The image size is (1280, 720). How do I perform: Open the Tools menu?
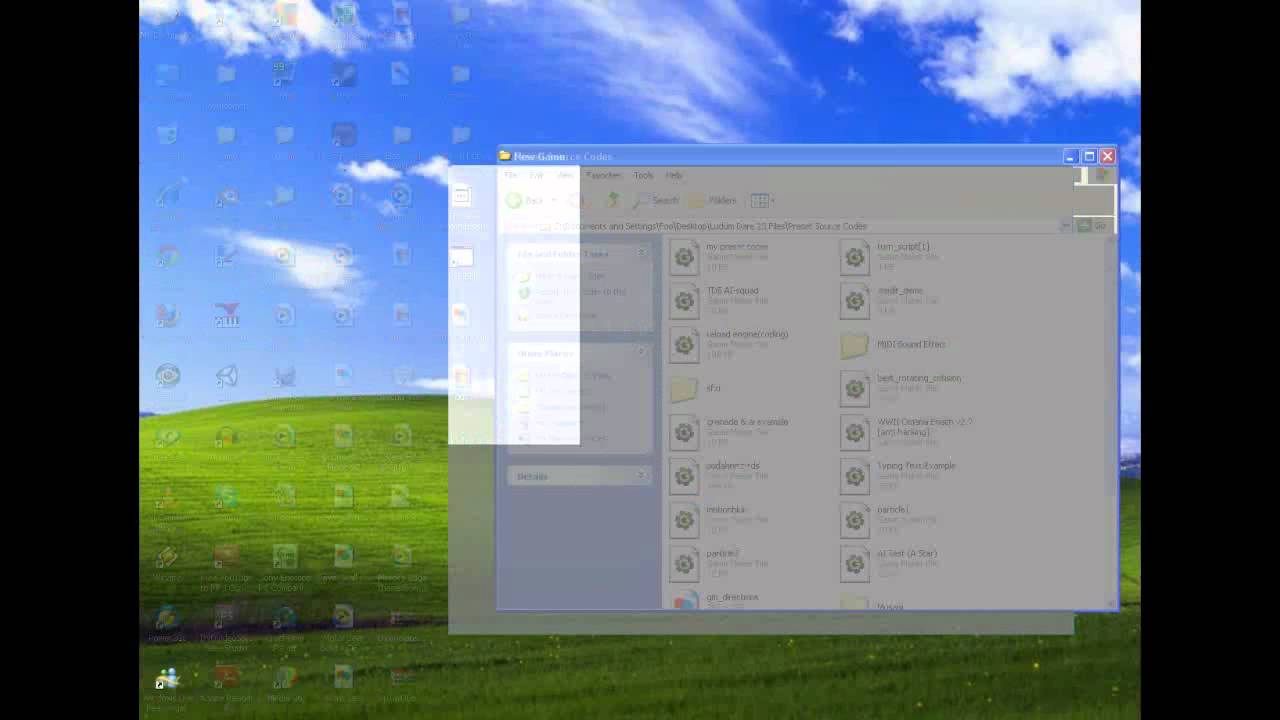[x=643, y=175]
